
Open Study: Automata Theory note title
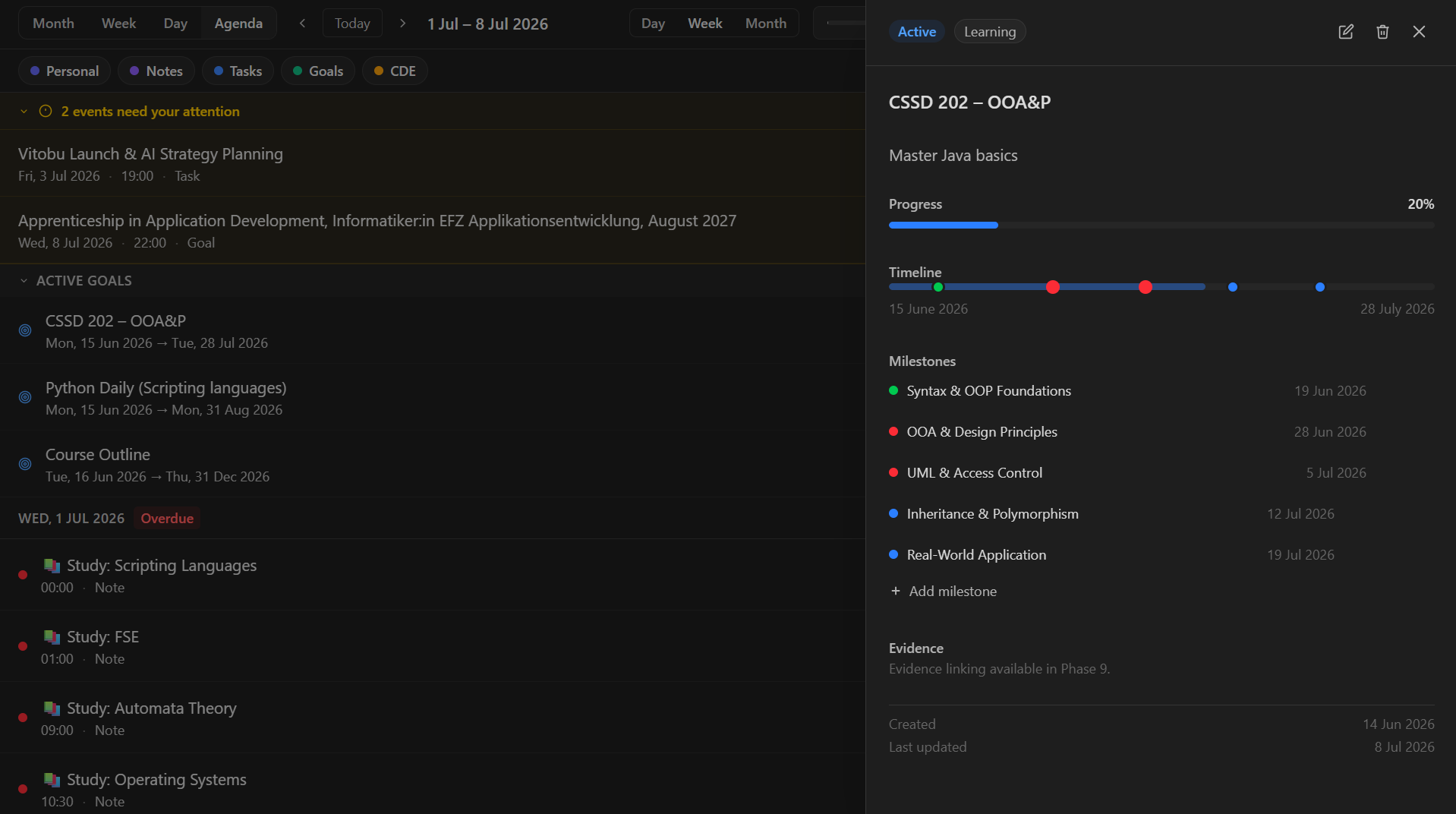[152, 708]
